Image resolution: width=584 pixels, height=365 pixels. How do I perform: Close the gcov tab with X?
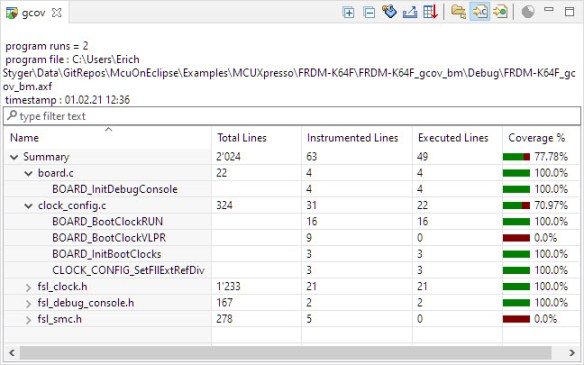click(57, 13)
